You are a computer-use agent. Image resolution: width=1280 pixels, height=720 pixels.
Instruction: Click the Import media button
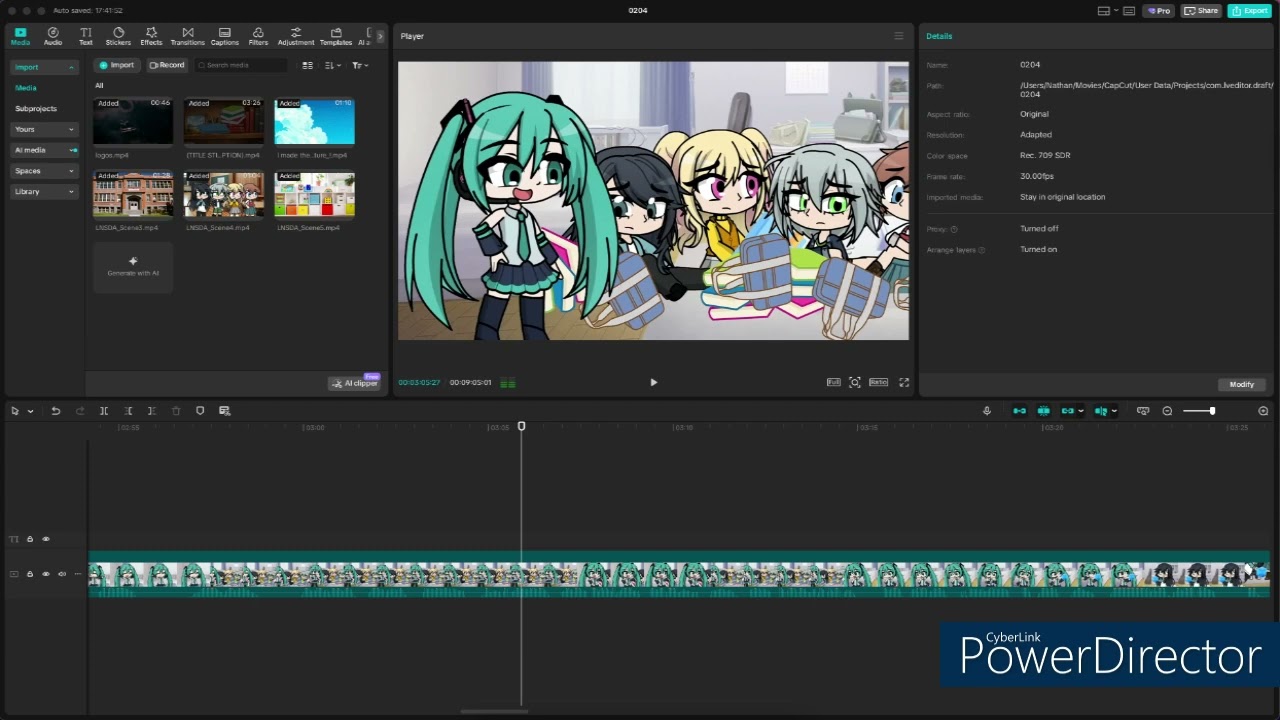coord(118,65)
